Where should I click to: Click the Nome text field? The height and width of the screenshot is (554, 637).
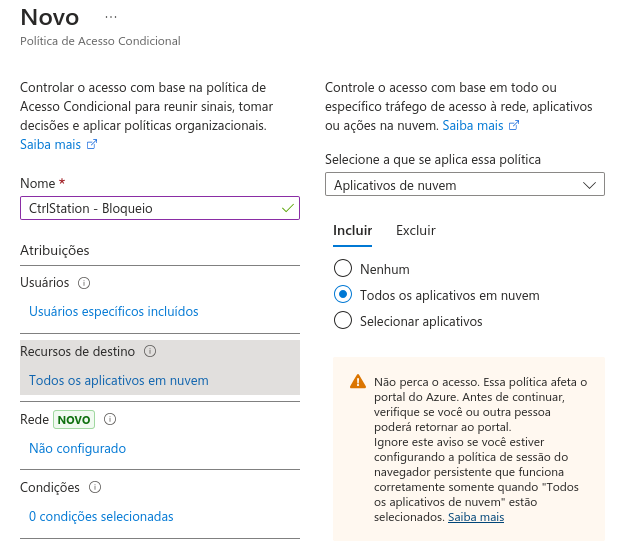[x=150, y=208]
